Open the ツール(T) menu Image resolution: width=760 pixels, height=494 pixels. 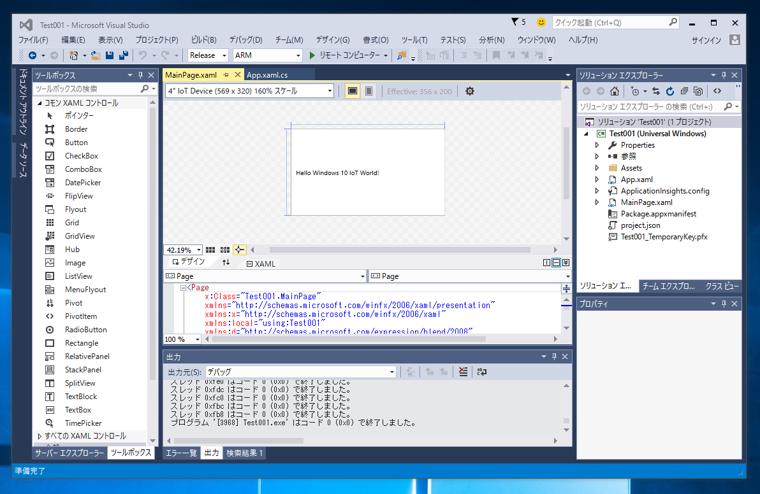pyautogui.click(x=414, y=40)
